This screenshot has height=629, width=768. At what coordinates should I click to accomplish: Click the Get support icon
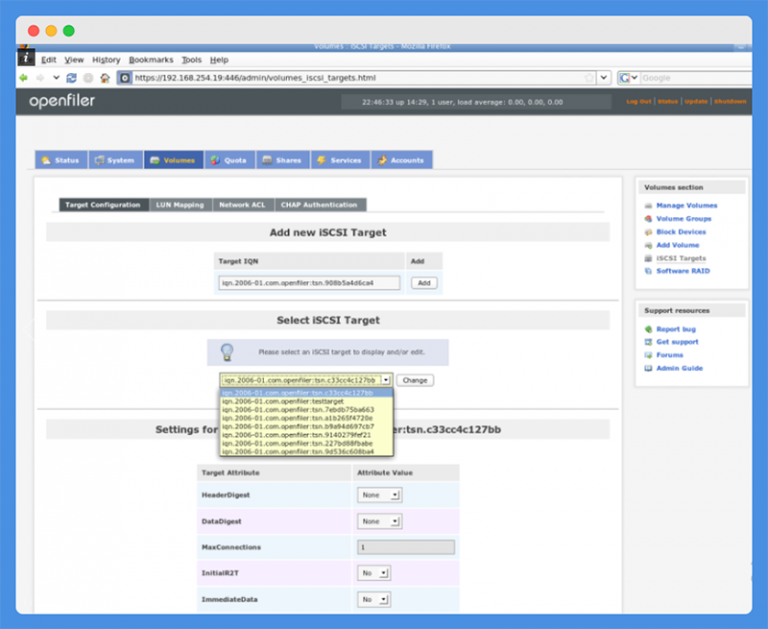click(x=648, y=342)
